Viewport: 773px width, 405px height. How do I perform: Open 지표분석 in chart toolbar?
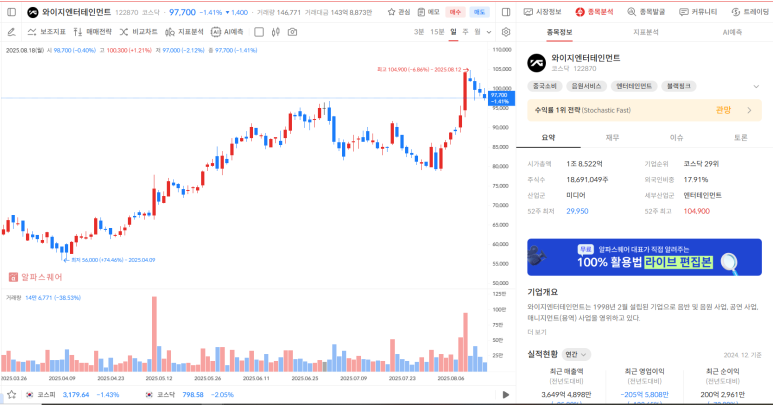[184, 32]
